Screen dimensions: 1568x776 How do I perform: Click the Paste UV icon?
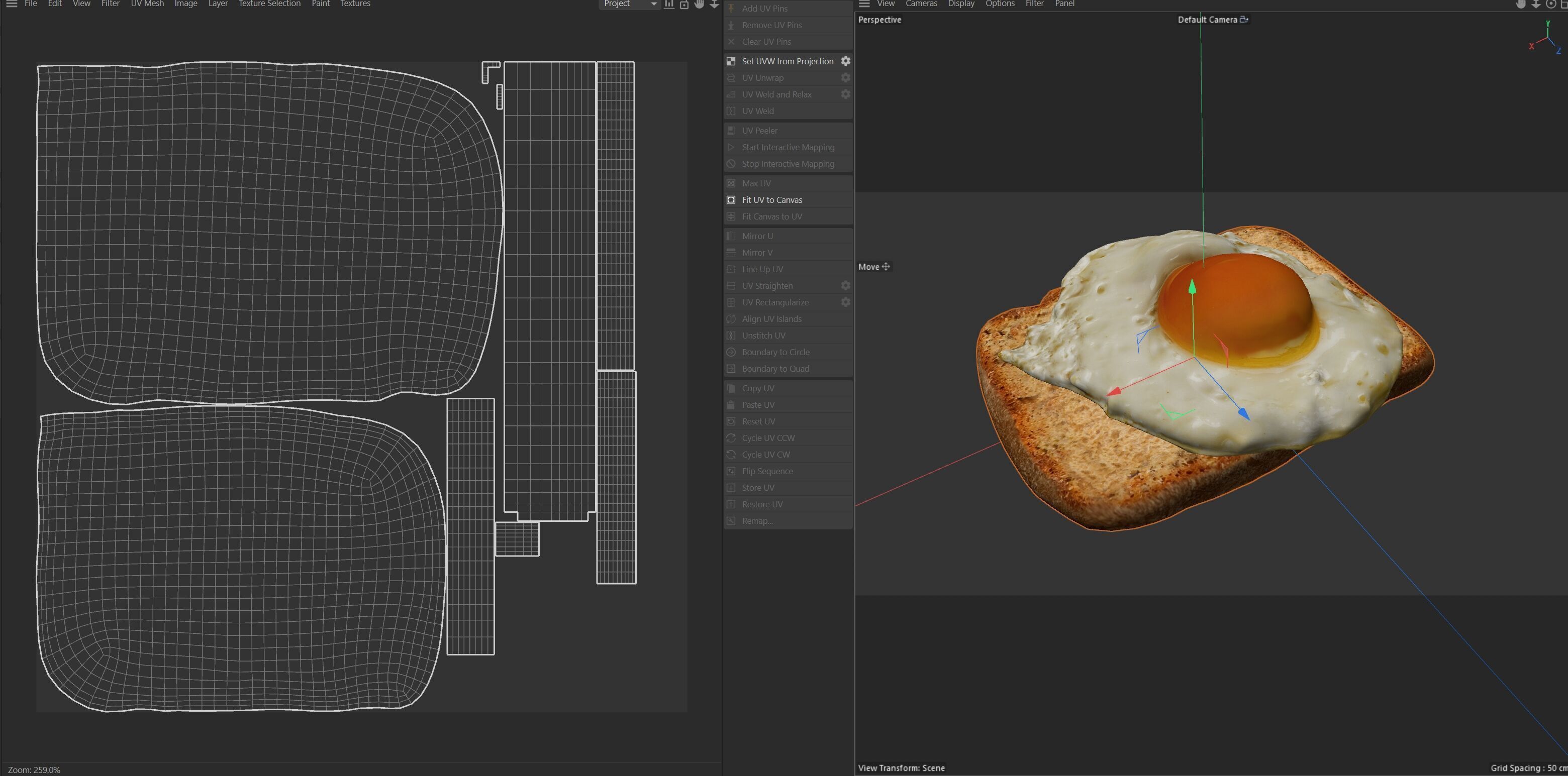tap(731, 405)
